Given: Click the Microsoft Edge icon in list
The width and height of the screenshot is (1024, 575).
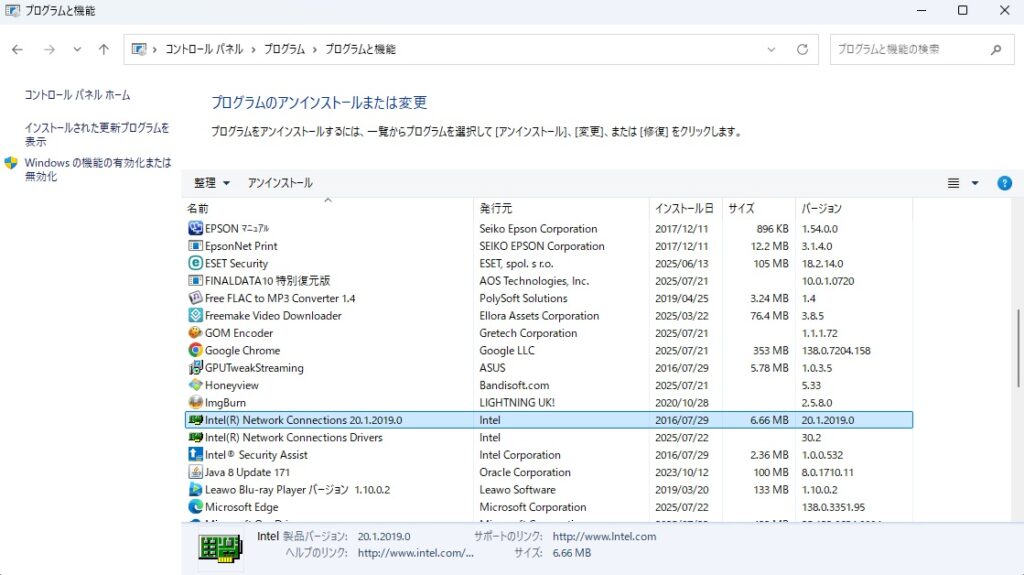Looking at the screenshot, I should (x=195, y=507).
